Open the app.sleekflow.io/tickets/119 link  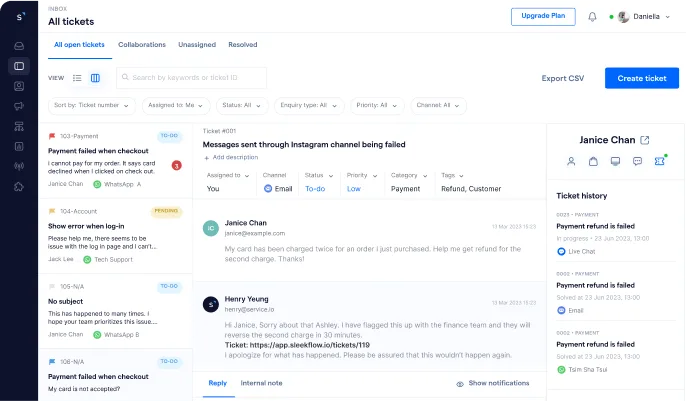310,345
